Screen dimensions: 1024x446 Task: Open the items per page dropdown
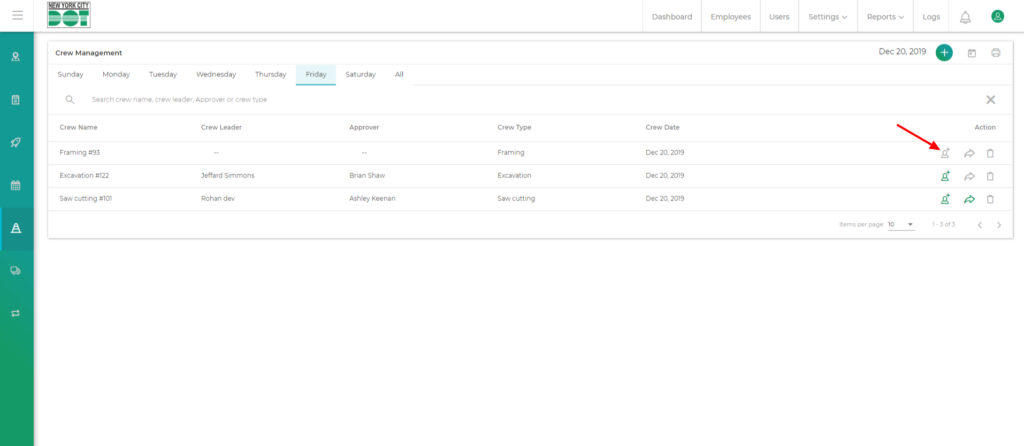pyautogui.click(x=901, y=225)
